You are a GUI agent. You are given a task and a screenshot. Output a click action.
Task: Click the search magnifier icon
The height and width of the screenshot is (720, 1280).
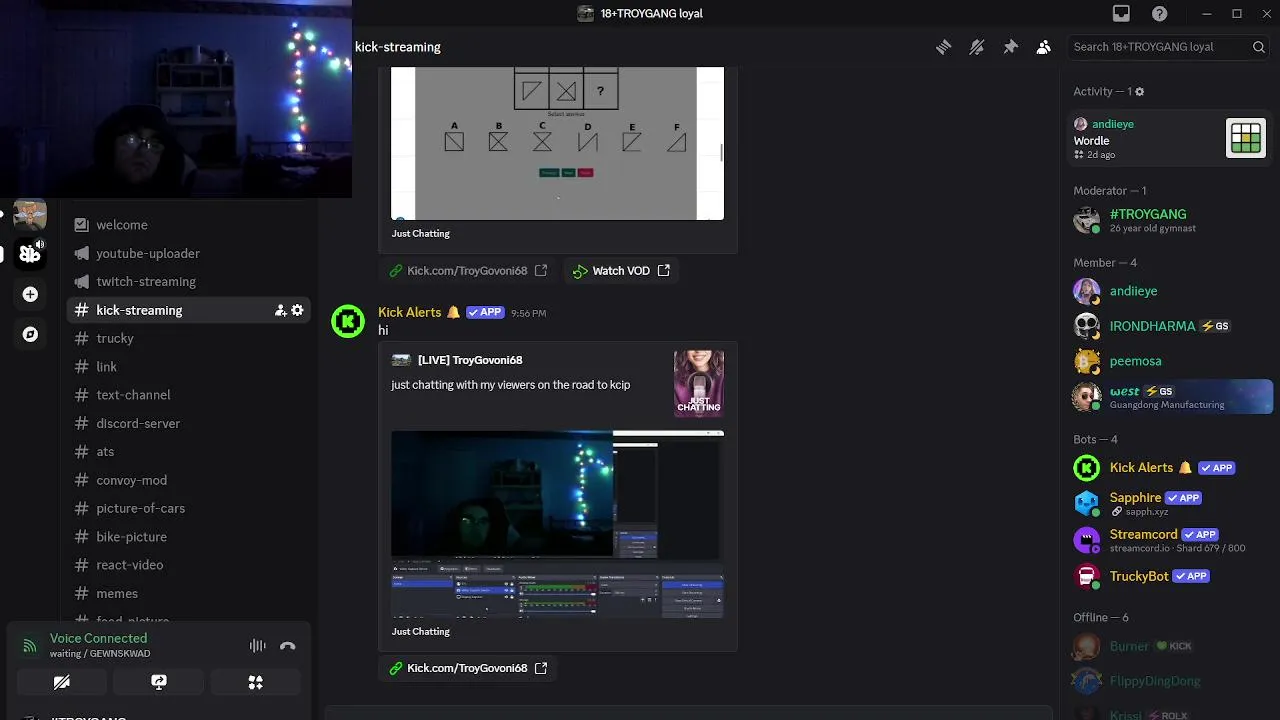coord(1259,47)
